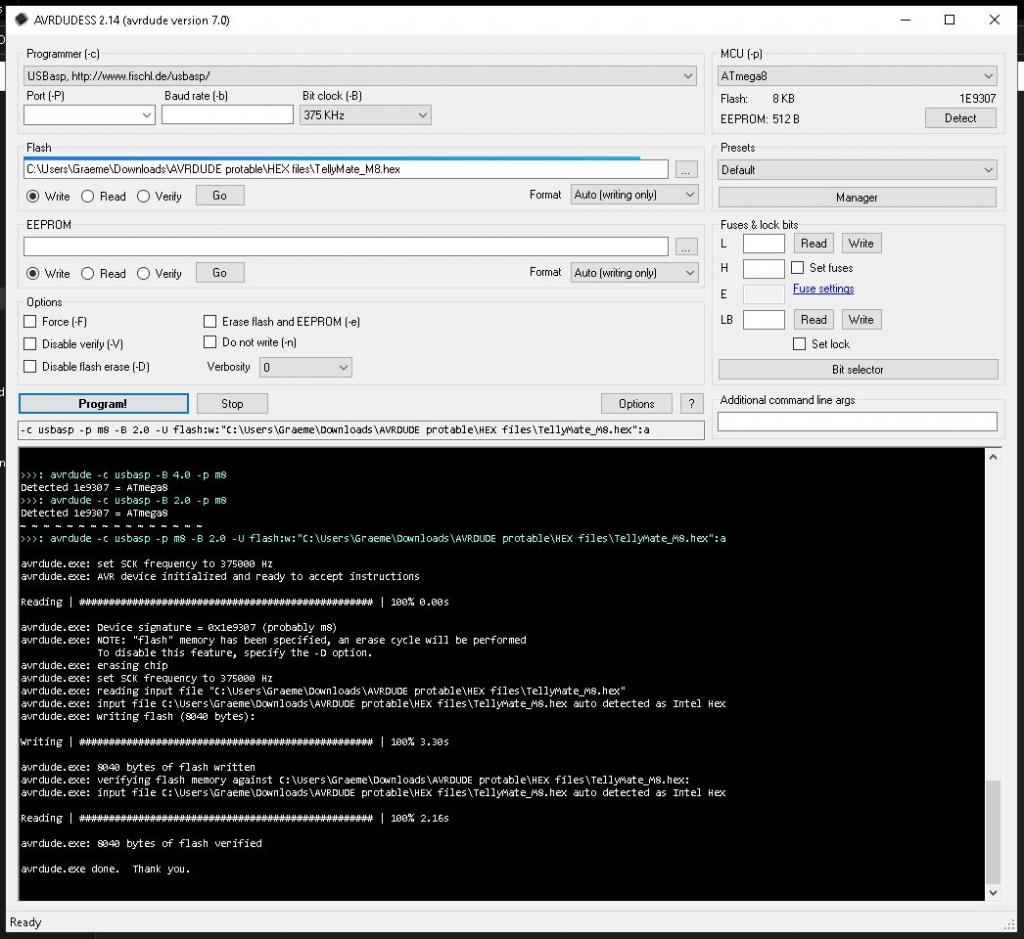1024x939 pixels.
Task: Enable the Force (-F) checkbox
Action: (x=30, y=322)
